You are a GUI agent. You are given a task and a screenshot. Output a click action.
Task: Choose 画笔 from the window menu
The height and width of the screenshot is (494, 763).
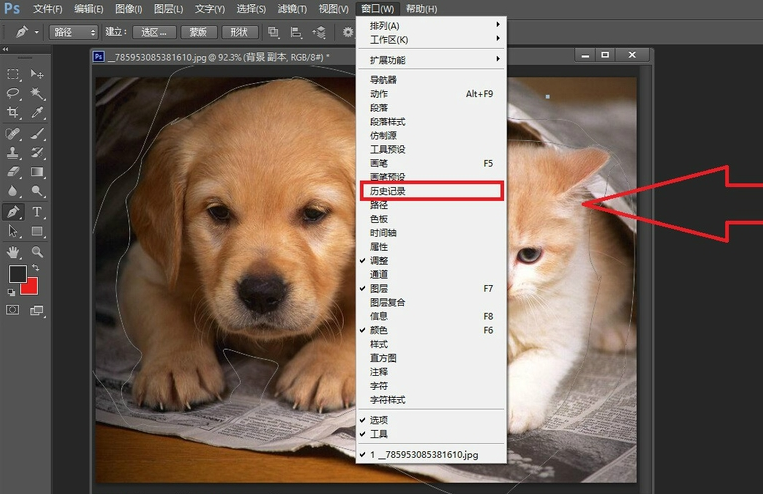tap(431, 164)
